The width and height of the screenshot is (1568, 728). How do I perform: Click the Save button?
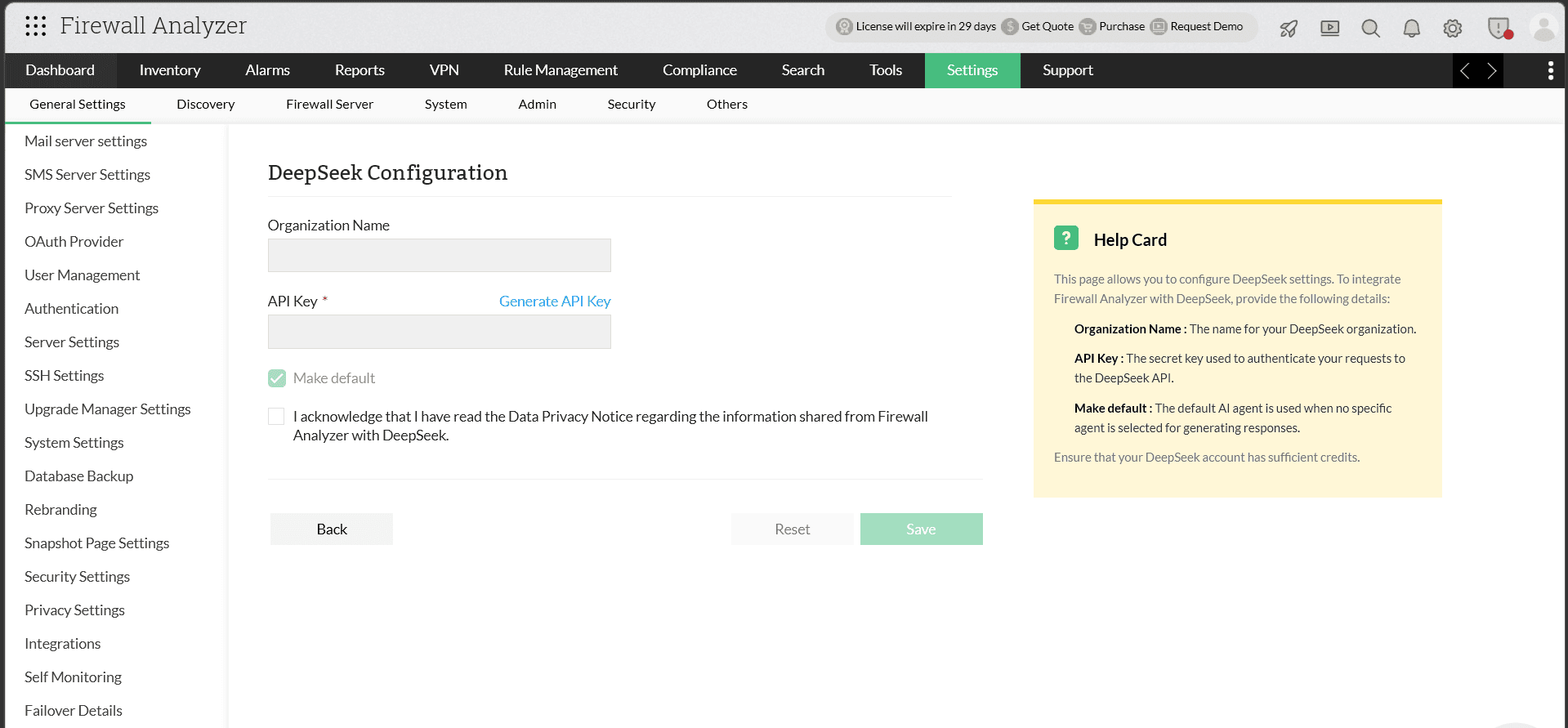[922, 529]
